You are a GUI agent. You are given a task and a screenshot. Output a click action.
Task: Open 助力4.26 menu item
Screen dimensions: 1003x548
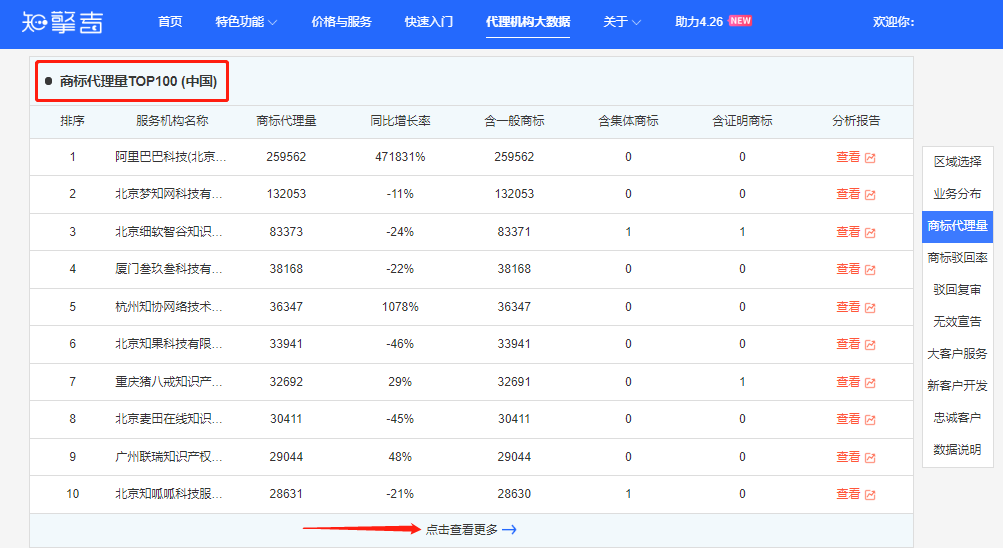pos(699,22)
